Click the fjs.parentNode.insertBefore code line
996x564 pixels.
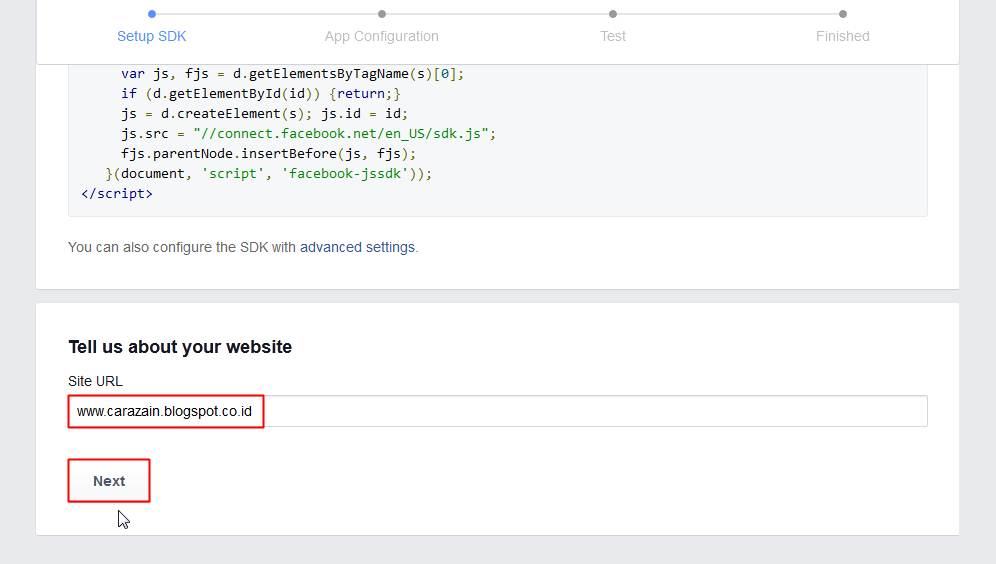[x=268, y=154]
